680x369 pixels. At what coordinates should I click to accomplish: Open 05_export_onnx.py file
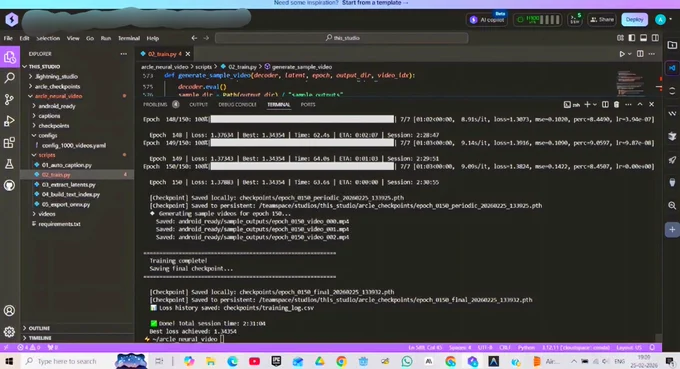[x=66, y=204]
